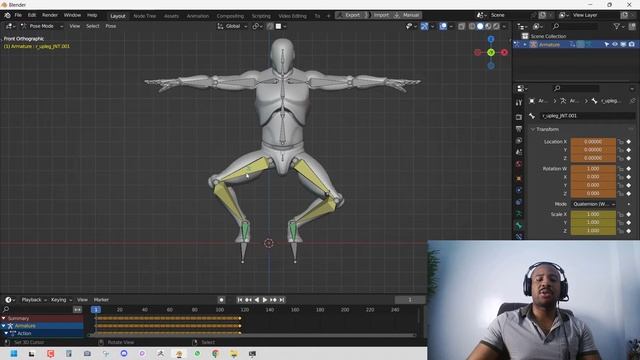This screenshot has width=640, height=360.
Task: Expand the Armature row disclosure triangle
Action: pyautogui.click(x=525, y=44)
